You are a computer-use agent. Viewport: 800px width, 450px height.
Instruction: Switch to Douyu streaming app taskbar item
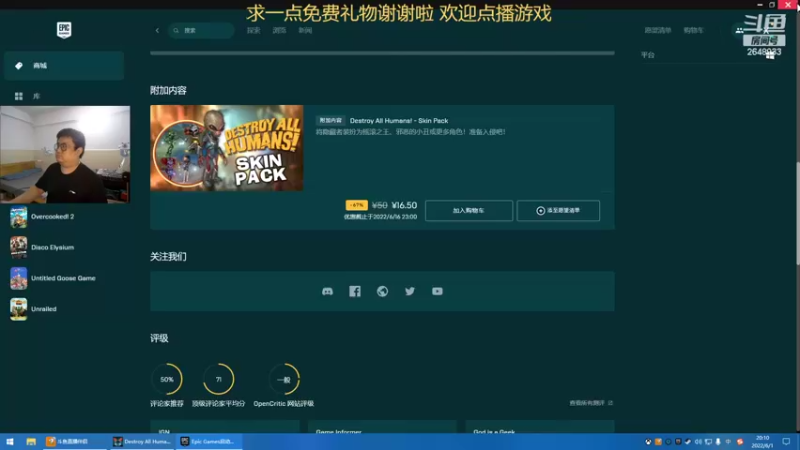(x=74, y=441)
